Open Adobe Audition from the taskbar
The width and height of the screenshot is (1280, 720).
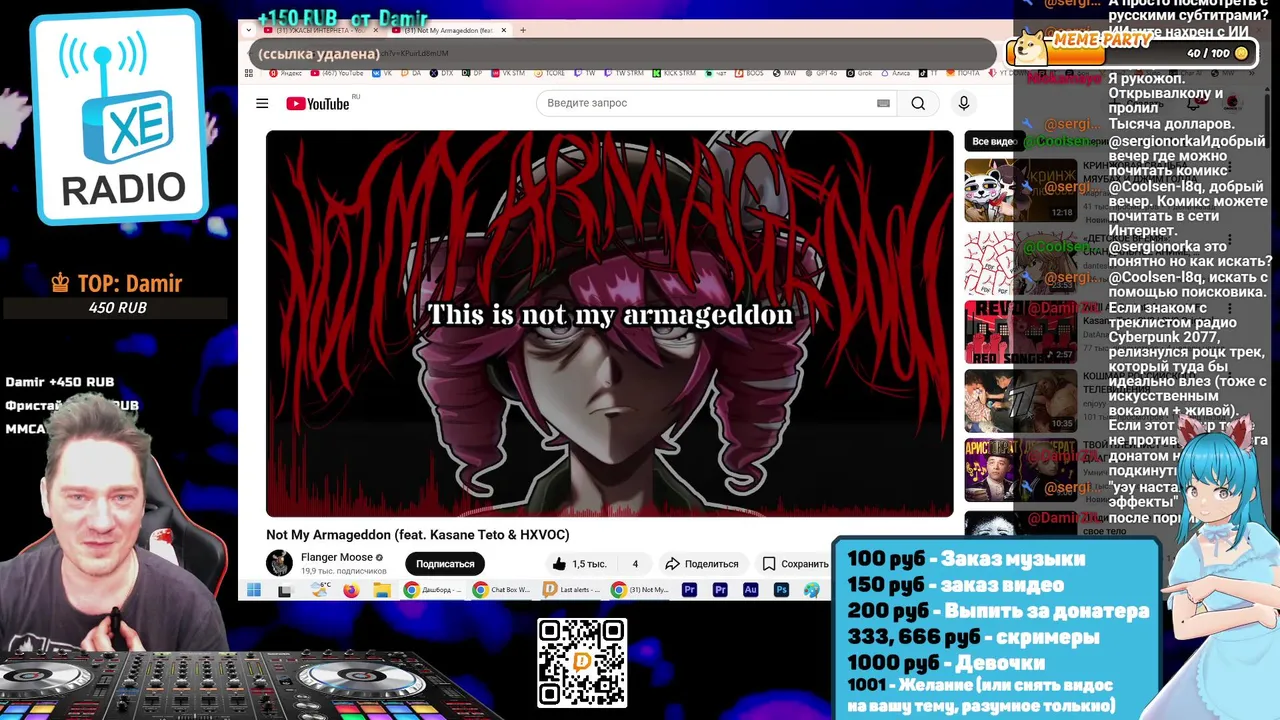[751, 591]
